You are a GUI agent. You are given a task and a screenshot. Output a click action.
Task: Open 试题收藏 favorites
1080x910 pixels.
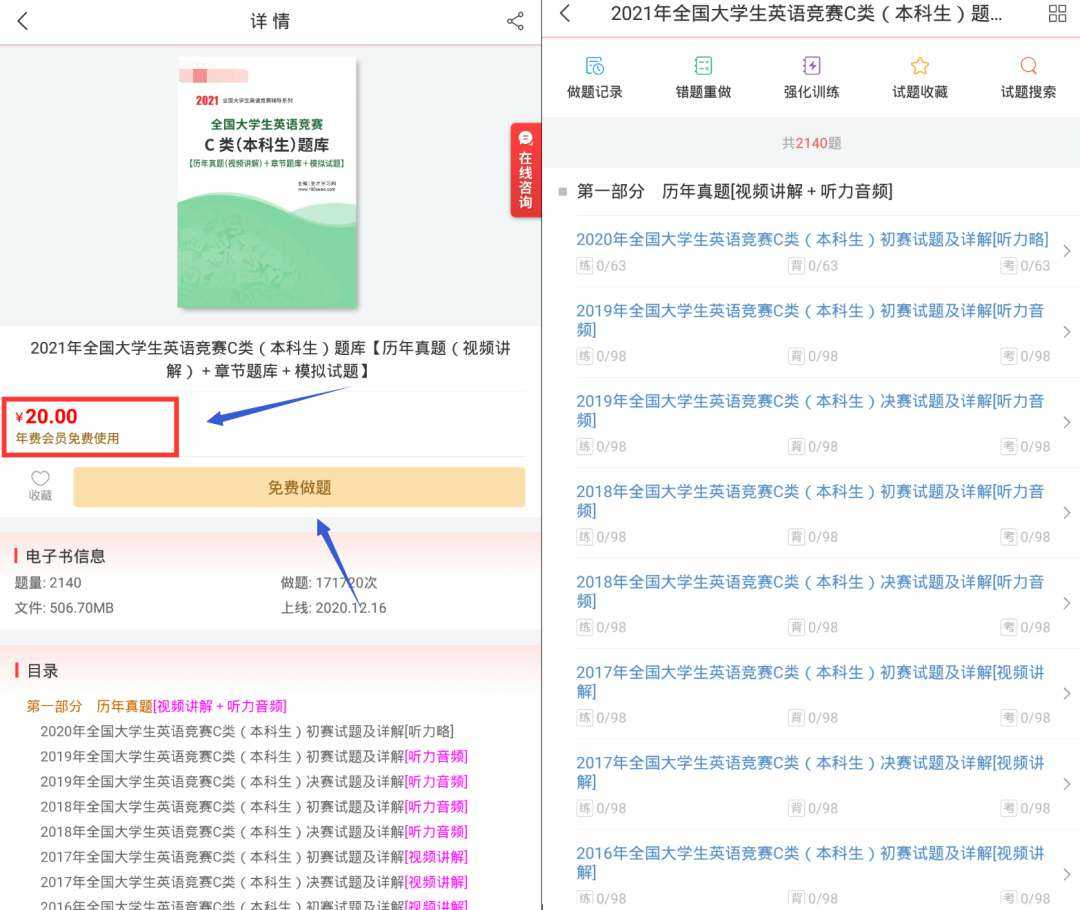[x=920, y=78]
